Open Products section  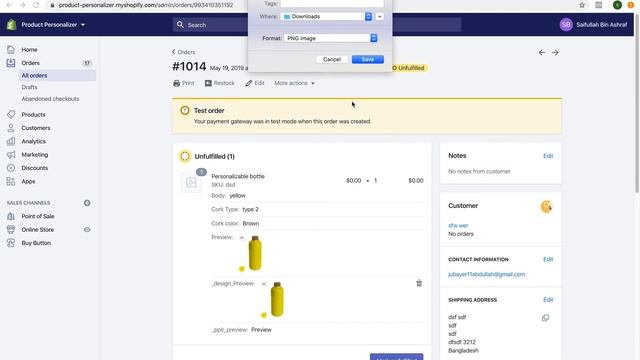[33, 115]
